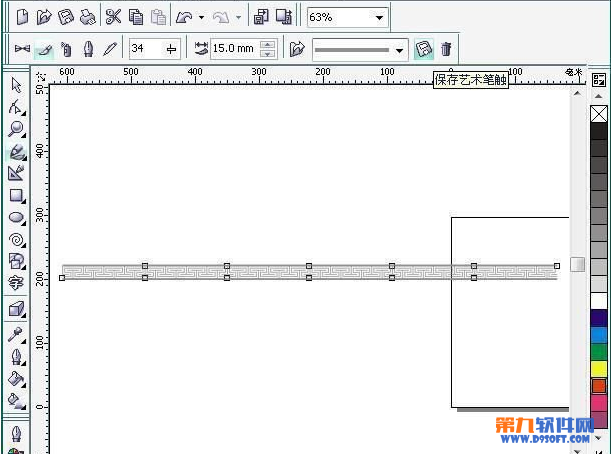The width and height of the screenshot is (611, 454).
Task: Expand the redo history list arrow
Action: click(x=238, y=18)
